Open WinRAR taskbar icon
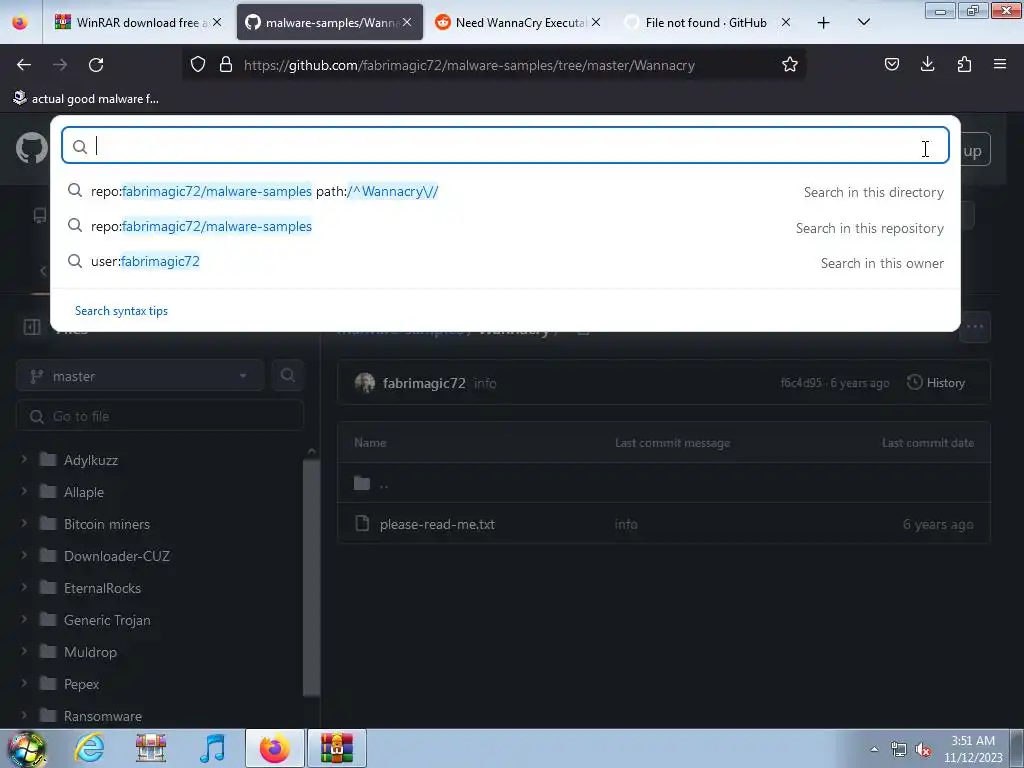 click(x=337, y=748)
